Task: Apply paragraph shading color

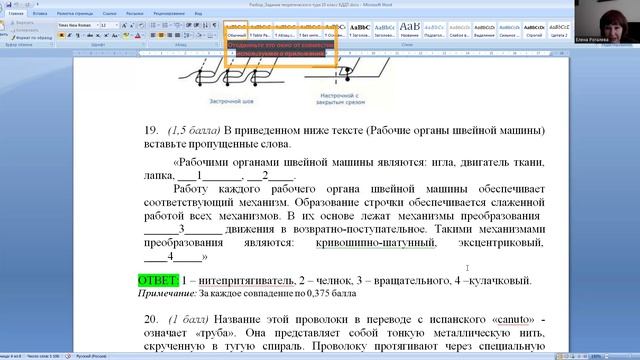Action: (x=199, y=36)
